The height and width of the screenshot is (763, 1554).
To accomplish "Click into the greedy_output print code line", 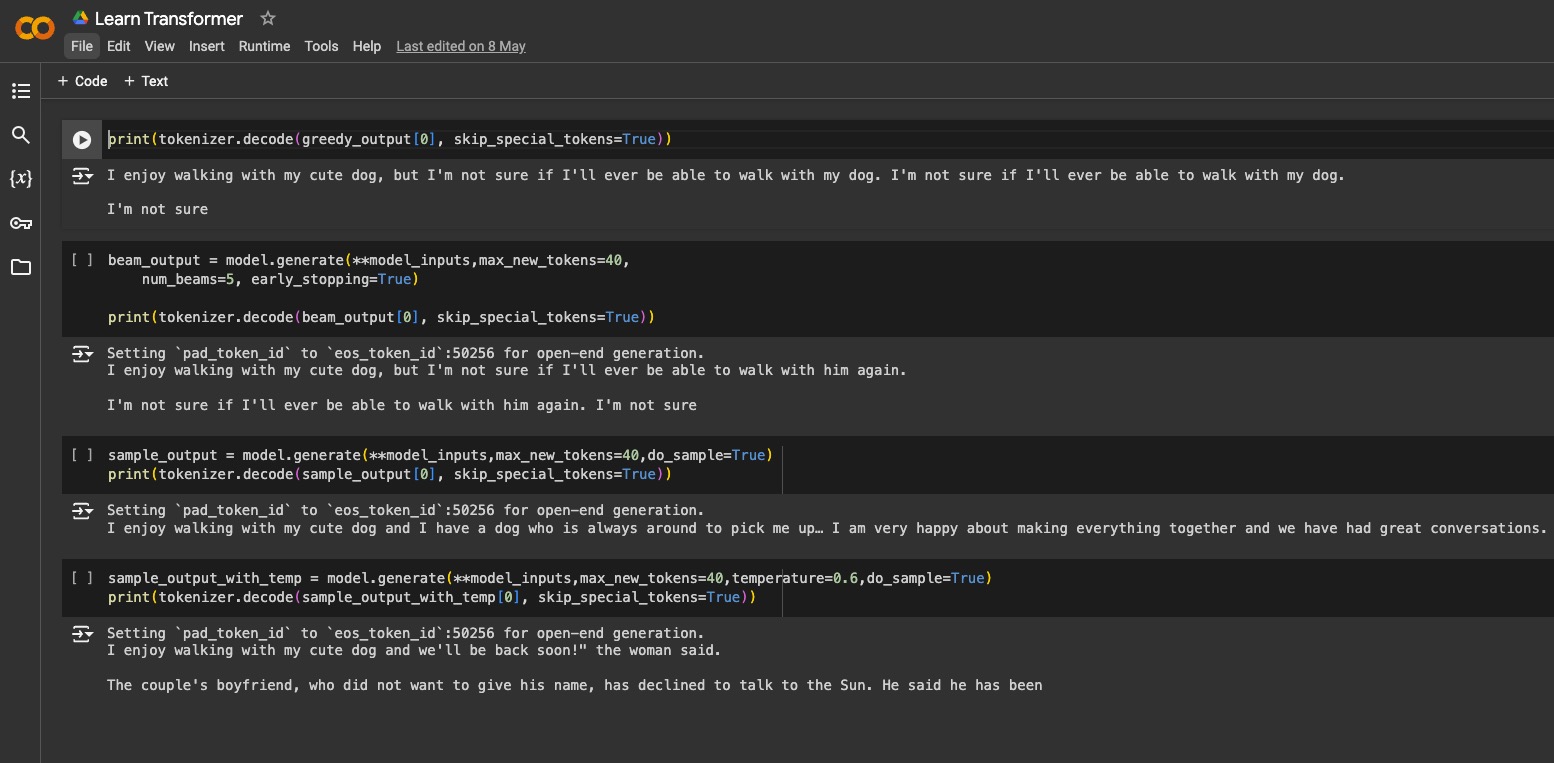I will (390, 139).
